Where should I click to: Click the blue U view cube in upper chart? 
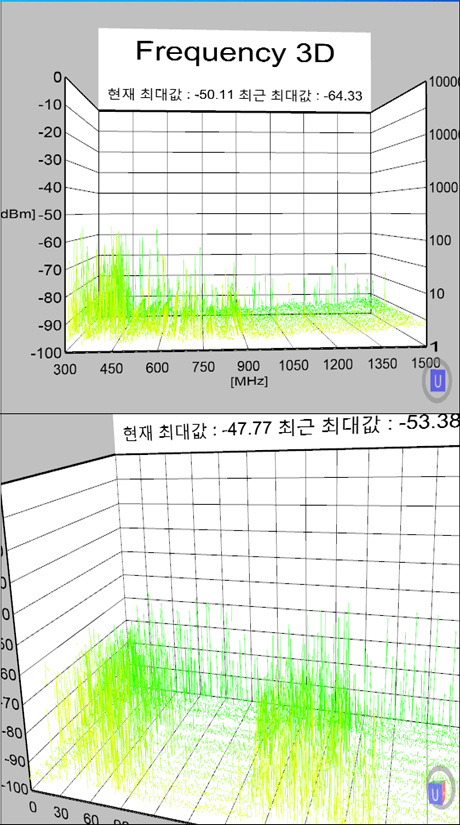tap(438, 380)
